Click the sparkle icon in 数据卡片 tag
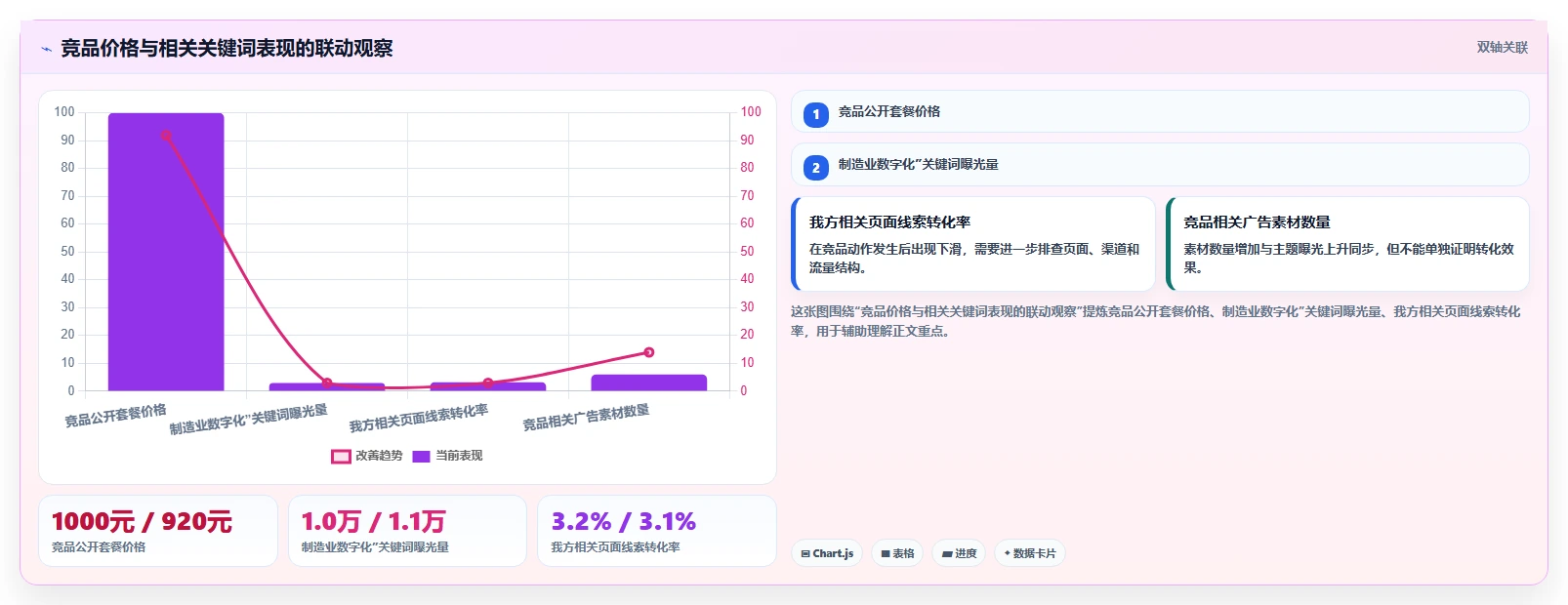 [x=1008, y=553]
